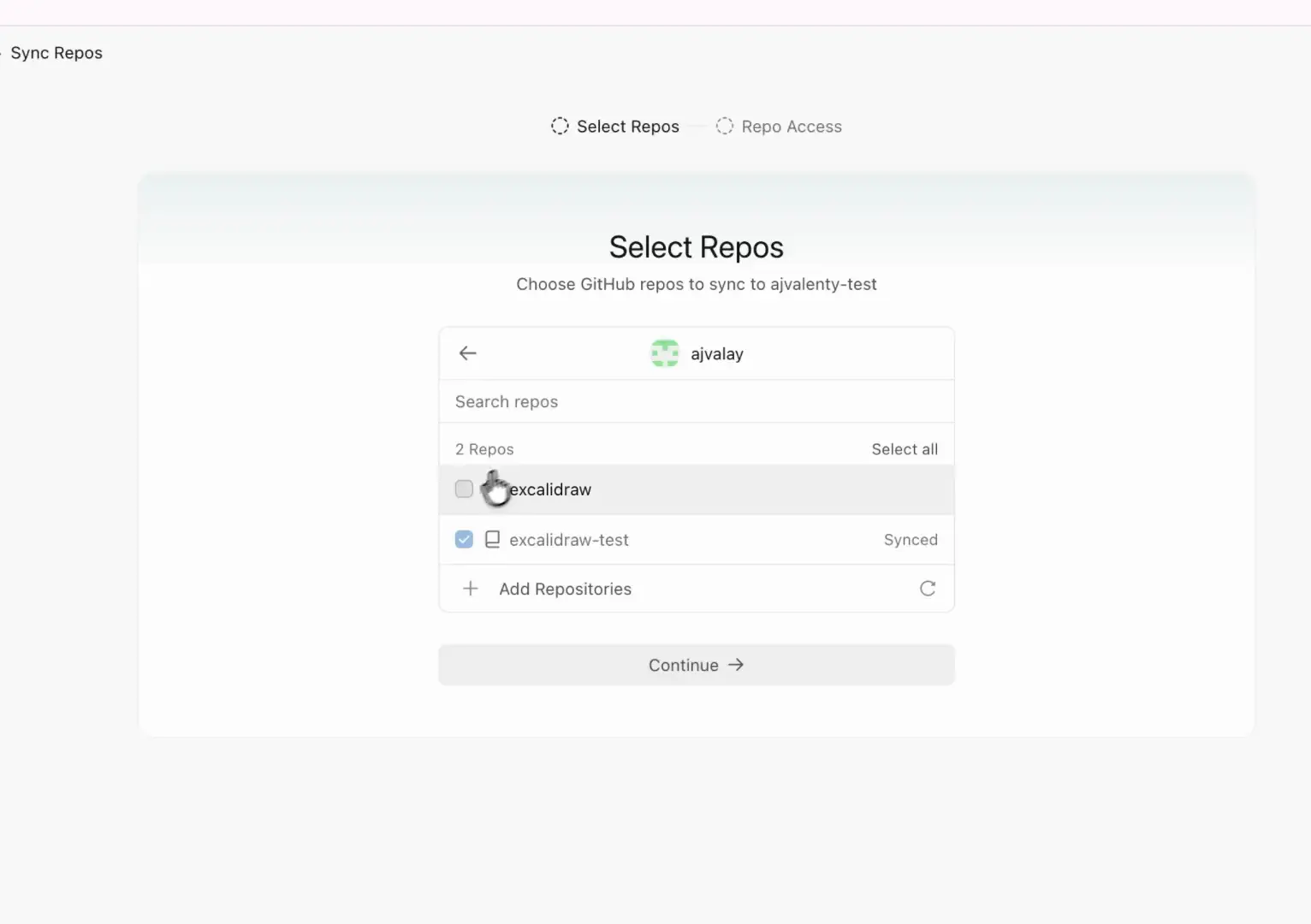Click the repo book icon for excalidraw-test

point(492,540)
